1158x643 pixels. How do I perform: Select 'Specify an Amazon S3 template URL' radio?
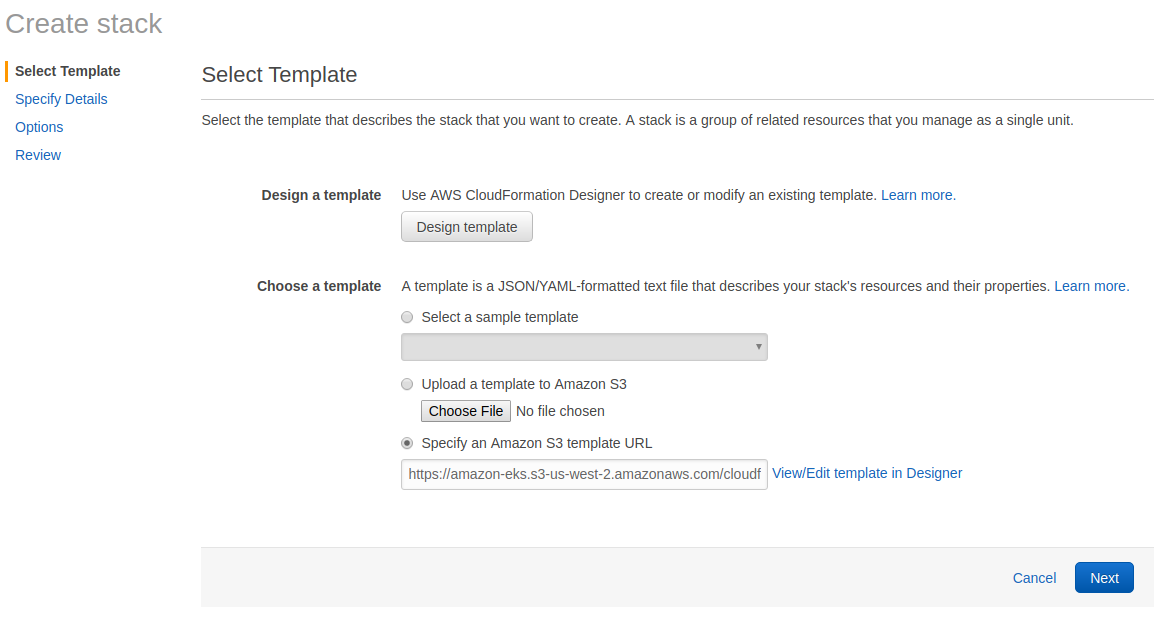tap(407, 443)
